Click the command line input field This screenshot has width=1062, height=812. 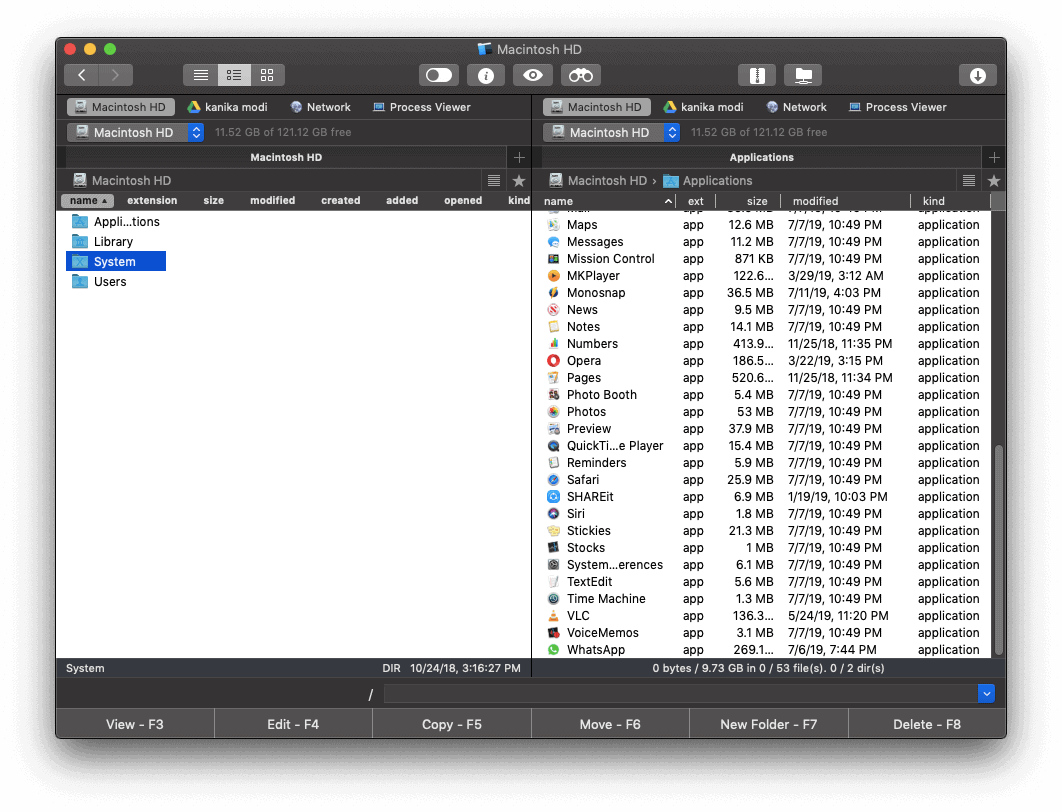[680, 693]
